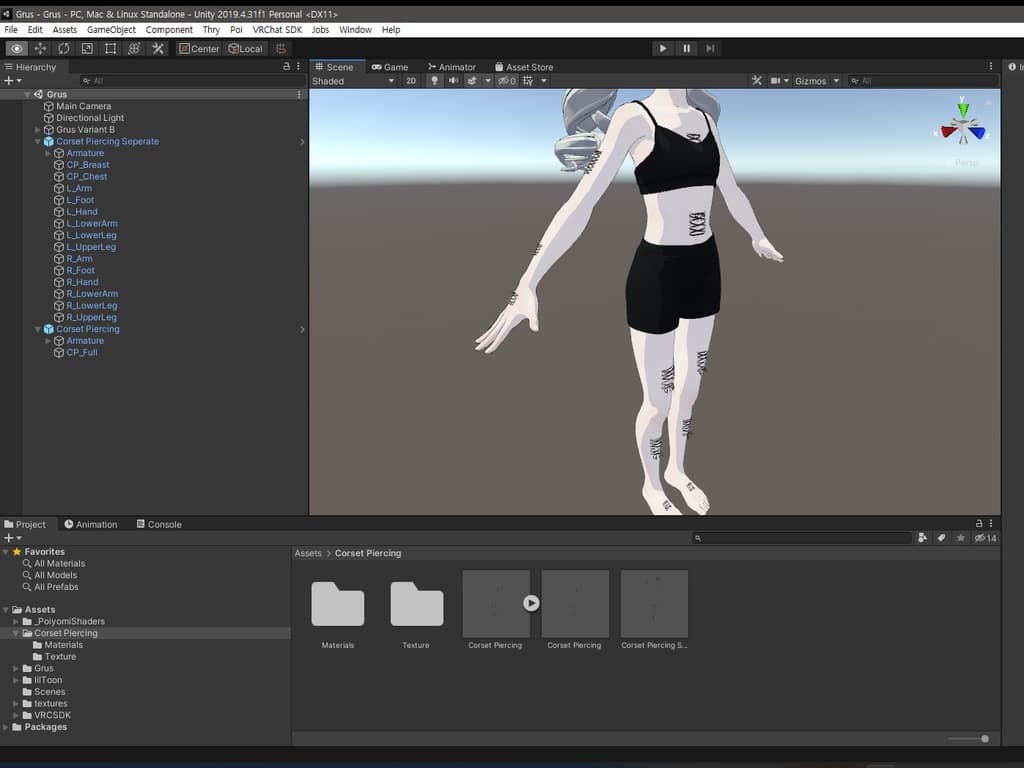This screenshot has width=1024, height=768.
Task: Open the Shaded draw mode dropdown
Action: coord(353,81)
